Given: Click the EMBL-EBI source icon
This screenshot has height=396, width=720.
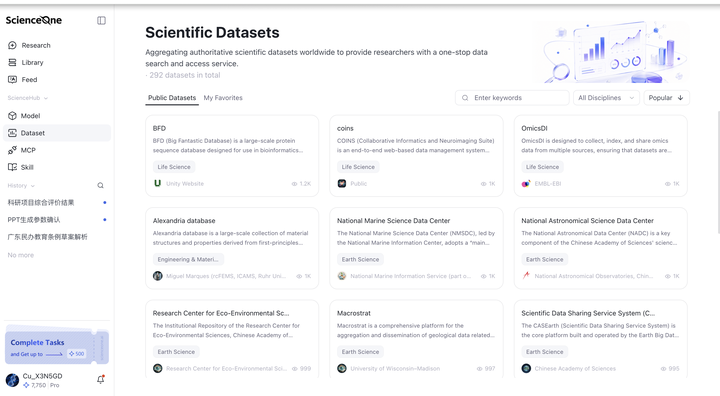Looking at the screenshot, I should tap(526, 183).
